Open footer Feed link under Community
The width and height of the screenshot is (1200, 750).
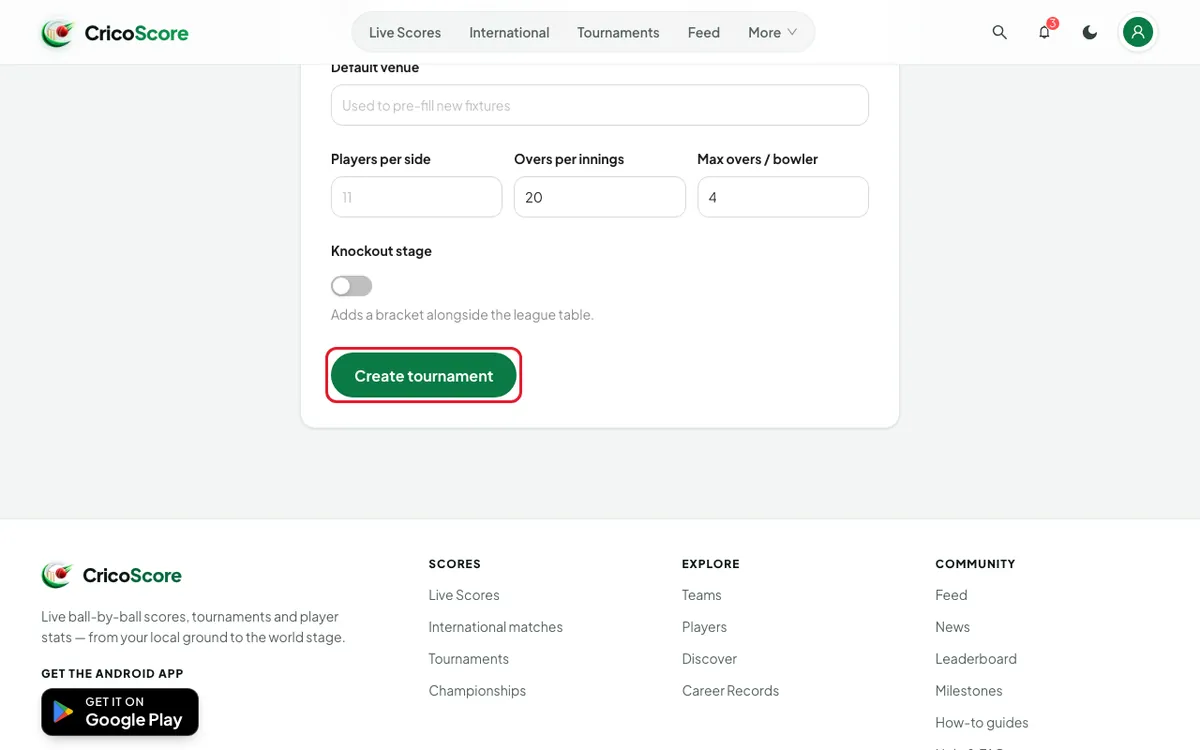(x=951, y=595)
